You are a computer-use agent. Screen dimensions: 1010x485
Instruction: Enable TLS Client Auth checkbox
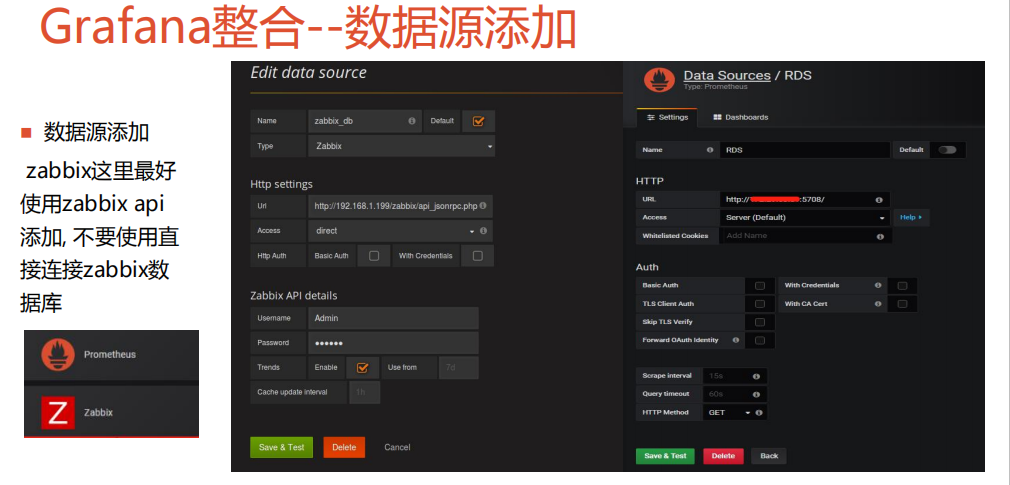(760, 303)
